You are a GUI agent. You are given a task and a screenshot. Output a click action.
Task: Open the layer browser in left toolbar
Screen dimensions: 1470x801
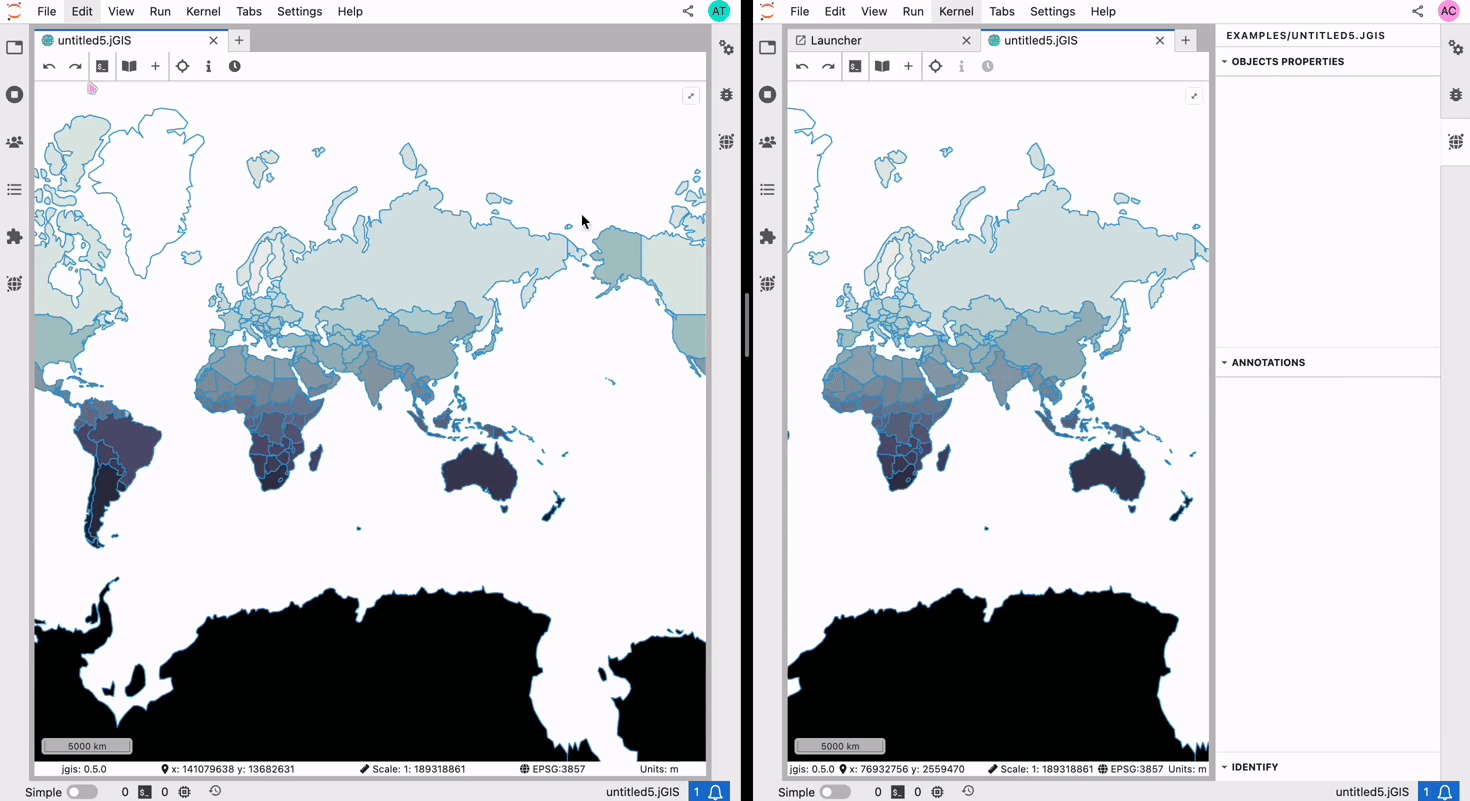coord(129,66)
